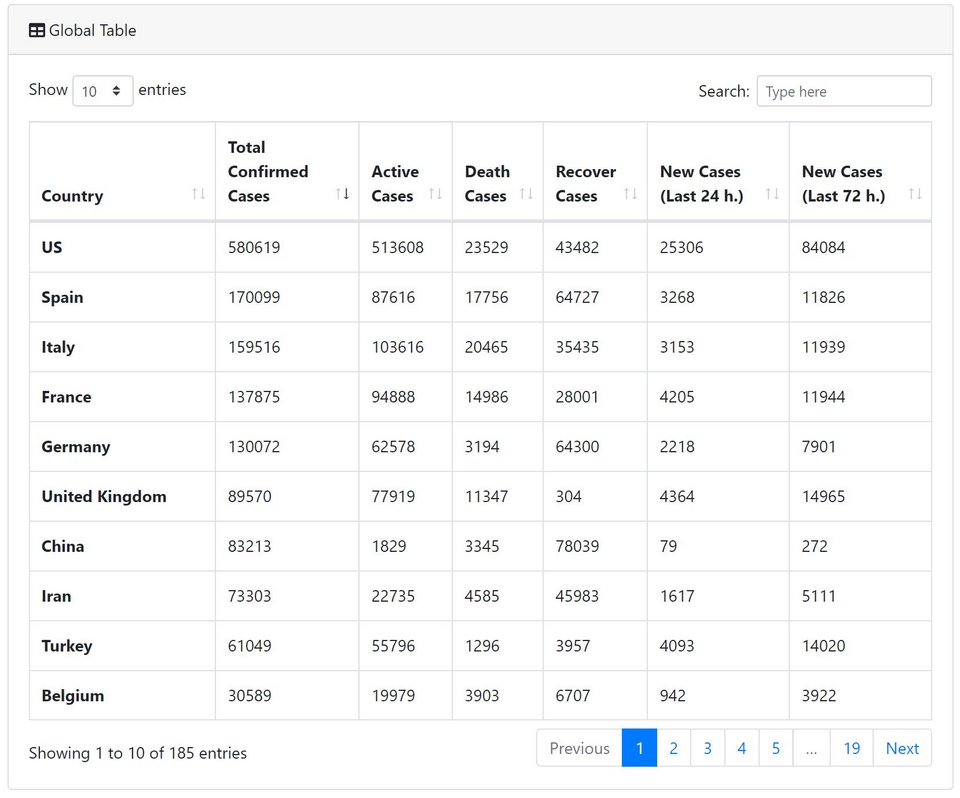Image resolution: width=960 pixels, height=798 pixels.
Task: Sort by New Cases Last 72 h. arrows
Action: coord(914,194)
